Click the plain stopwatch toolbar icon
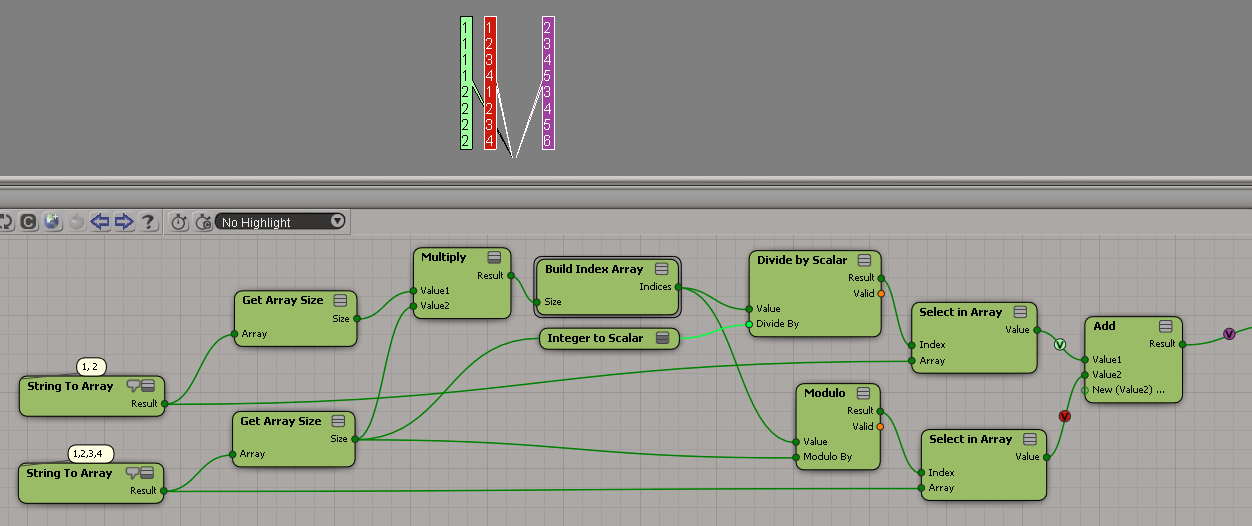 tap(179, 222)
